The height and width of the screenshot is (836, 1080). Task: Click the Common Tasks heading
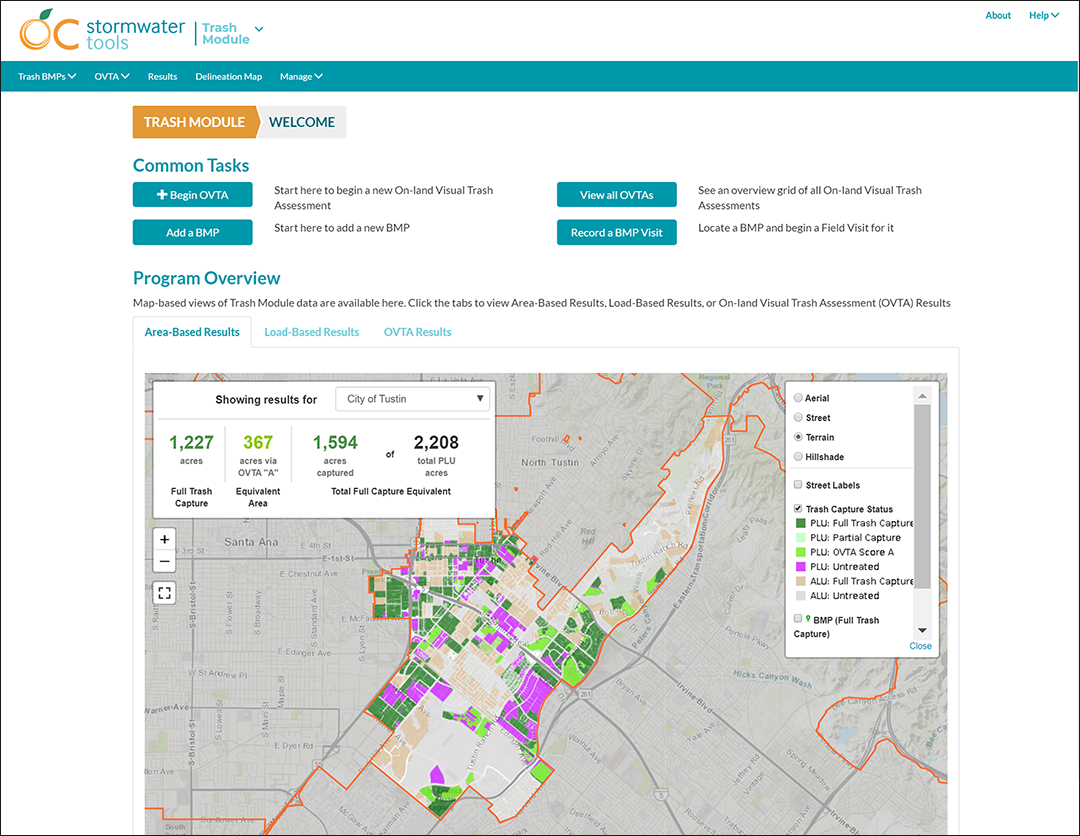pyautogui.click(x=191, y=165)
